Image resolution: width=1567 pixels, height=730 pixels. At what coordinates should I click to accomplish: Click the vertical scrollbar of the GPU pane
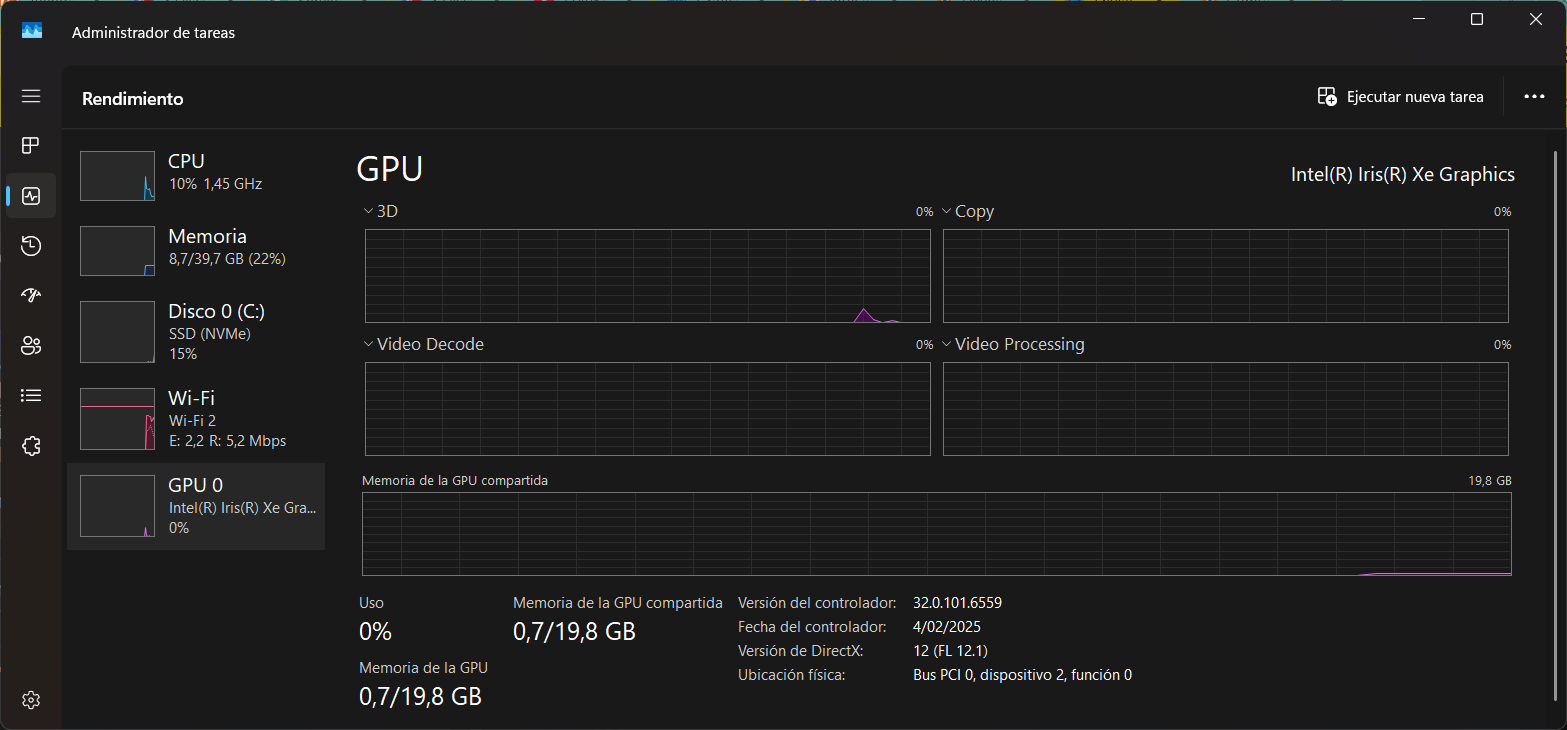[1555, 425]
